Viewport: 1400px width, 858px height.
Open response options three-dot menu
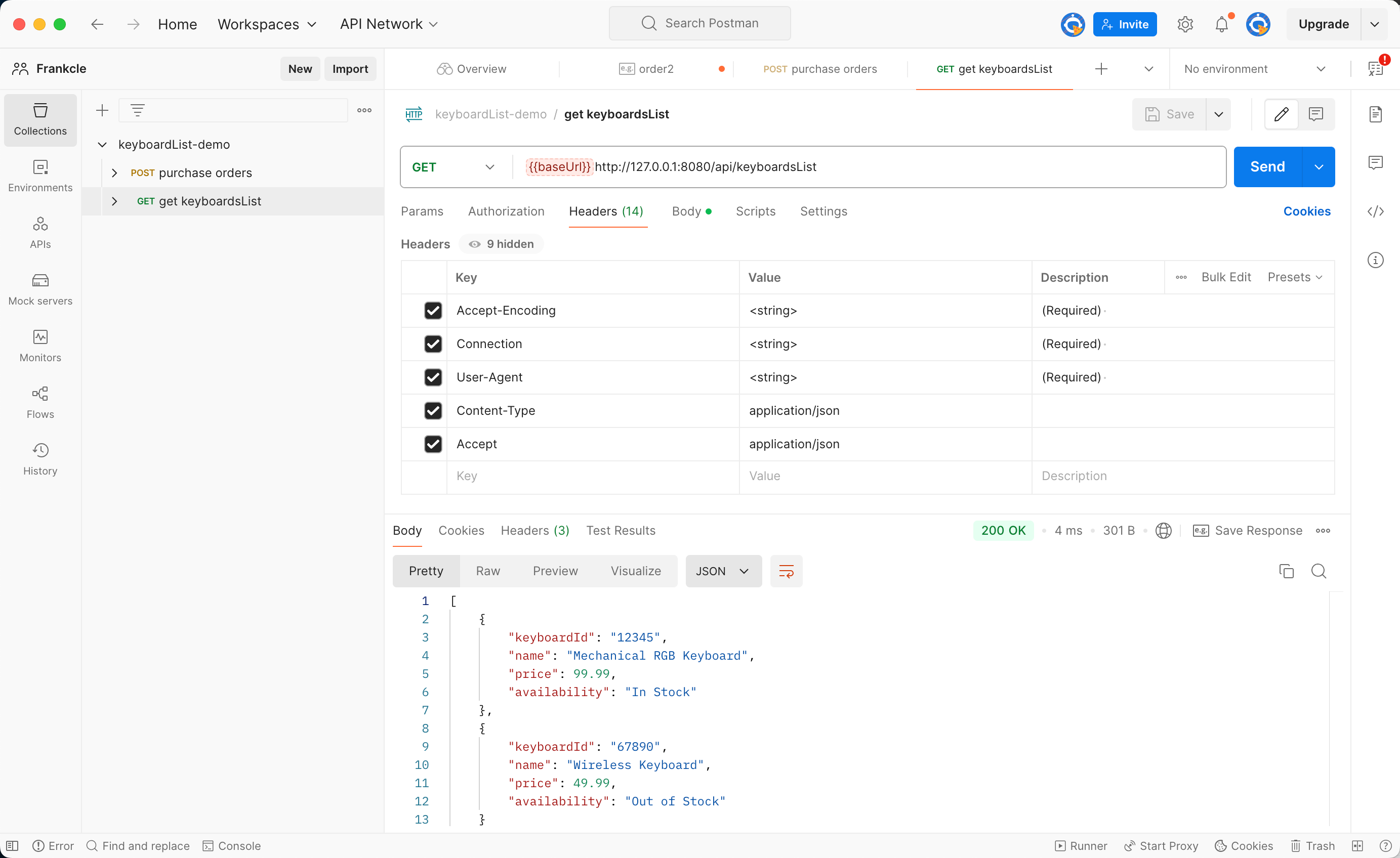pos(1323,530)
